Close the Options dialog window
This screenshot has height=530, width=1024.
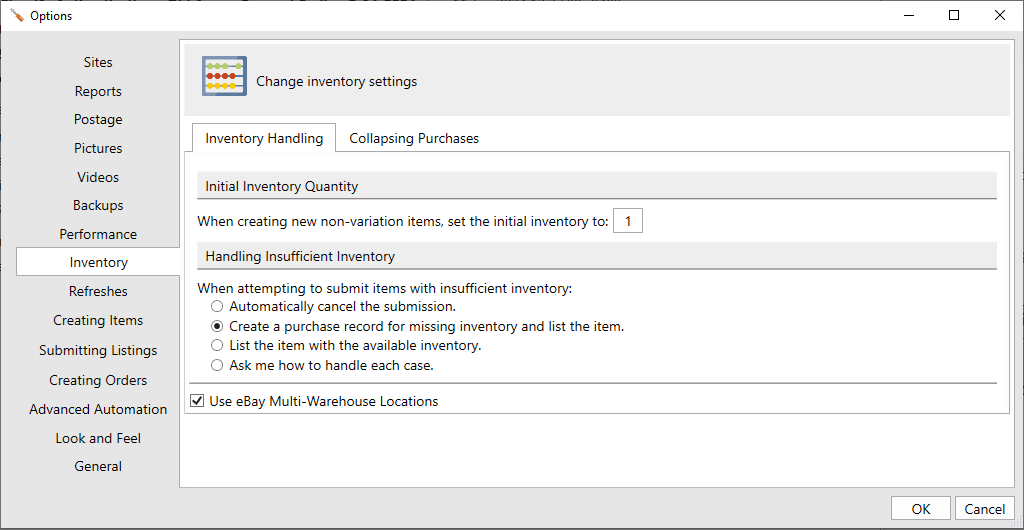(999, 15)
